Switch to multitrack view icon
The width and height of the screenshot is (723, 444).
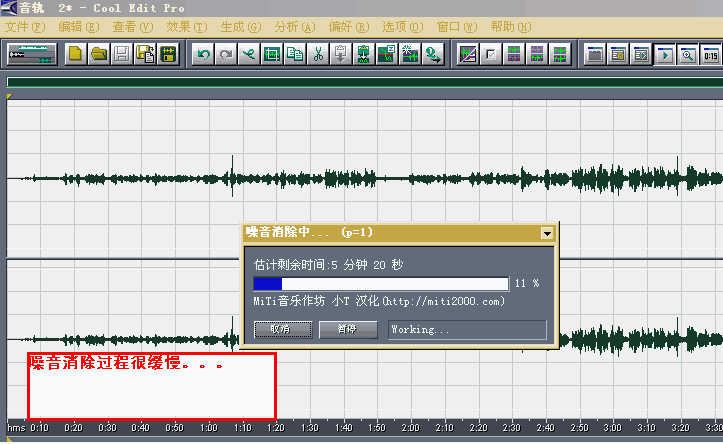pos(32,54)
